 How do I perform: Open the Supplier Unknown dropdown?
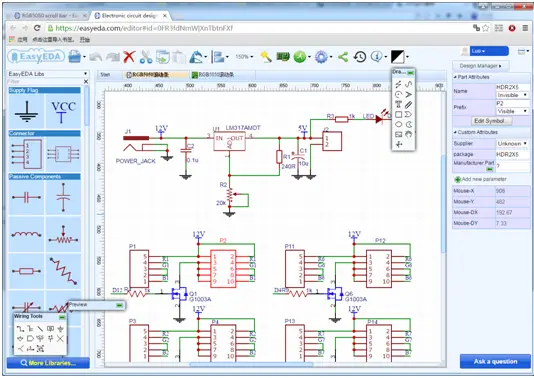tap(512, 144)
